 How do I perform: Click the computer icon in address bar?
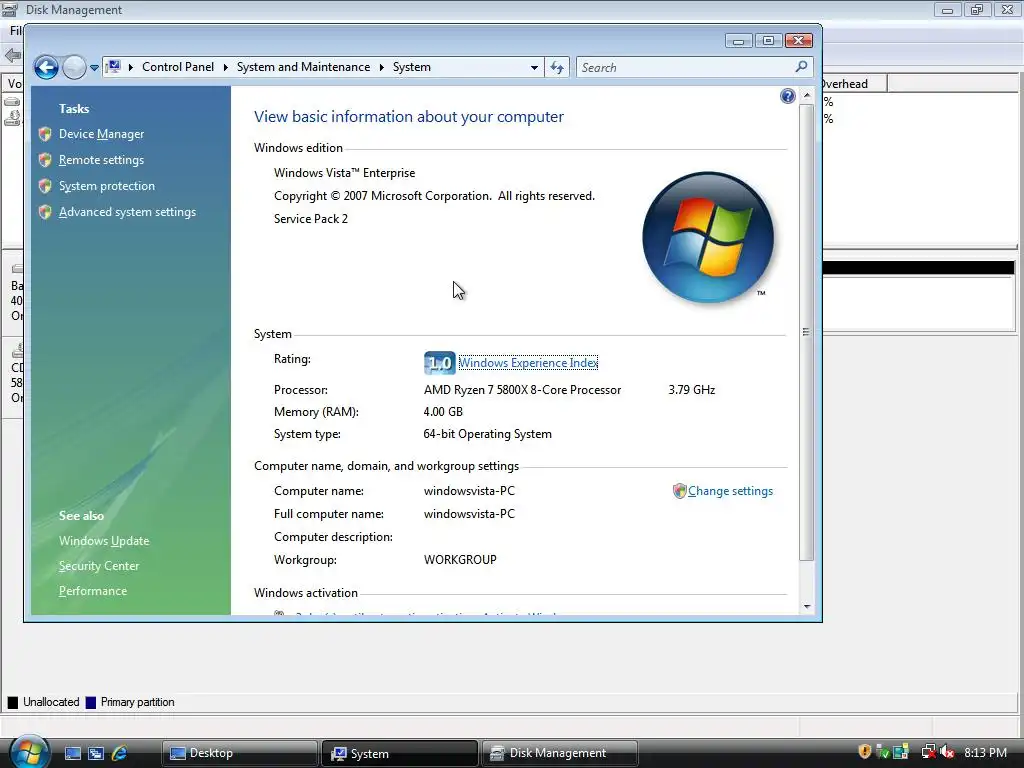(x=114, y=67)
